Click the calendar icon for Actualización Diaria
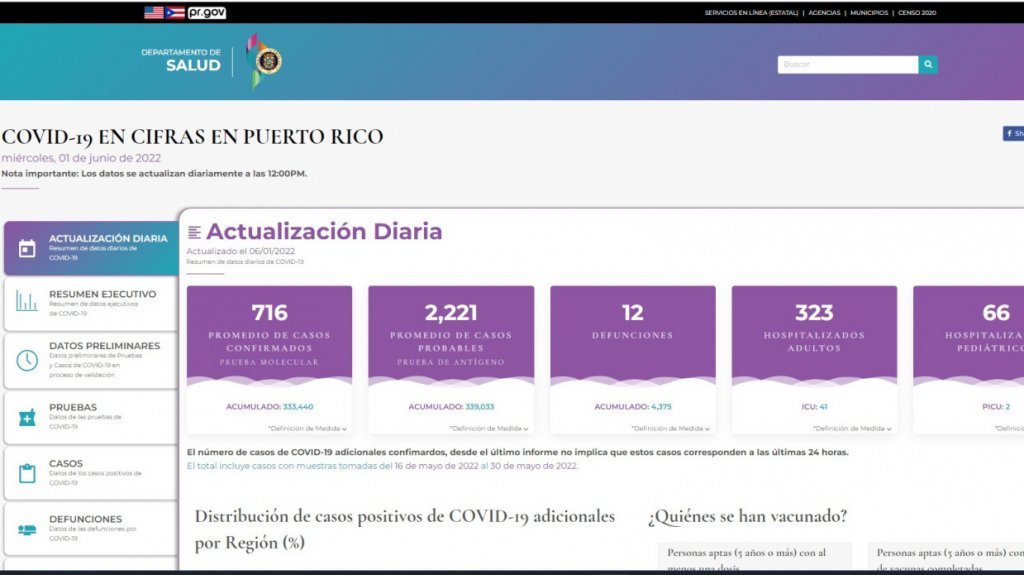 (27, 248)
